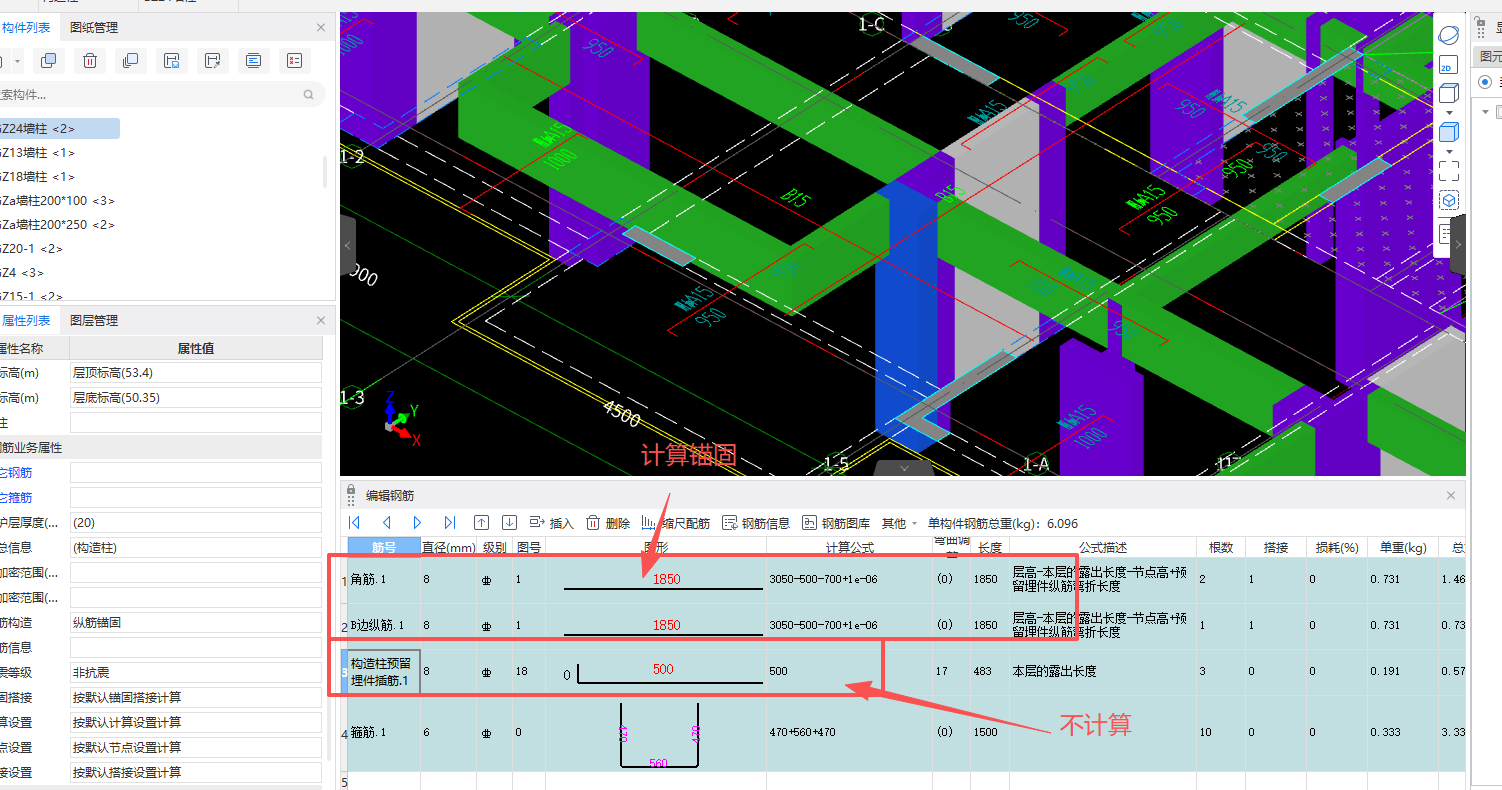Expand tree node in right display panel
1502x790 pixels.
(x=1485, y=112)
